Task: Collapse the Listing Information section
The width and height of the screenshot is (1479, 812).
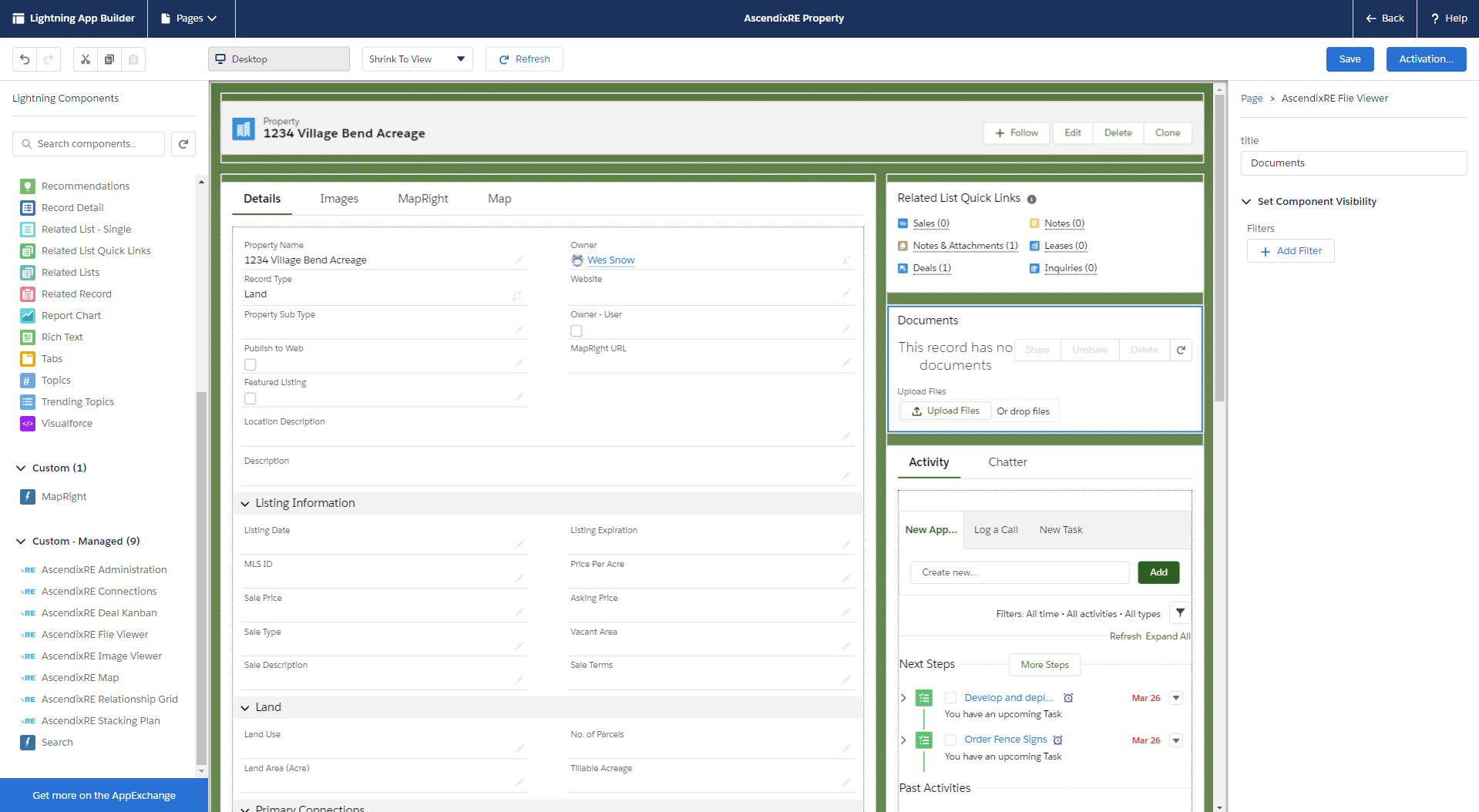Action: 245,504
